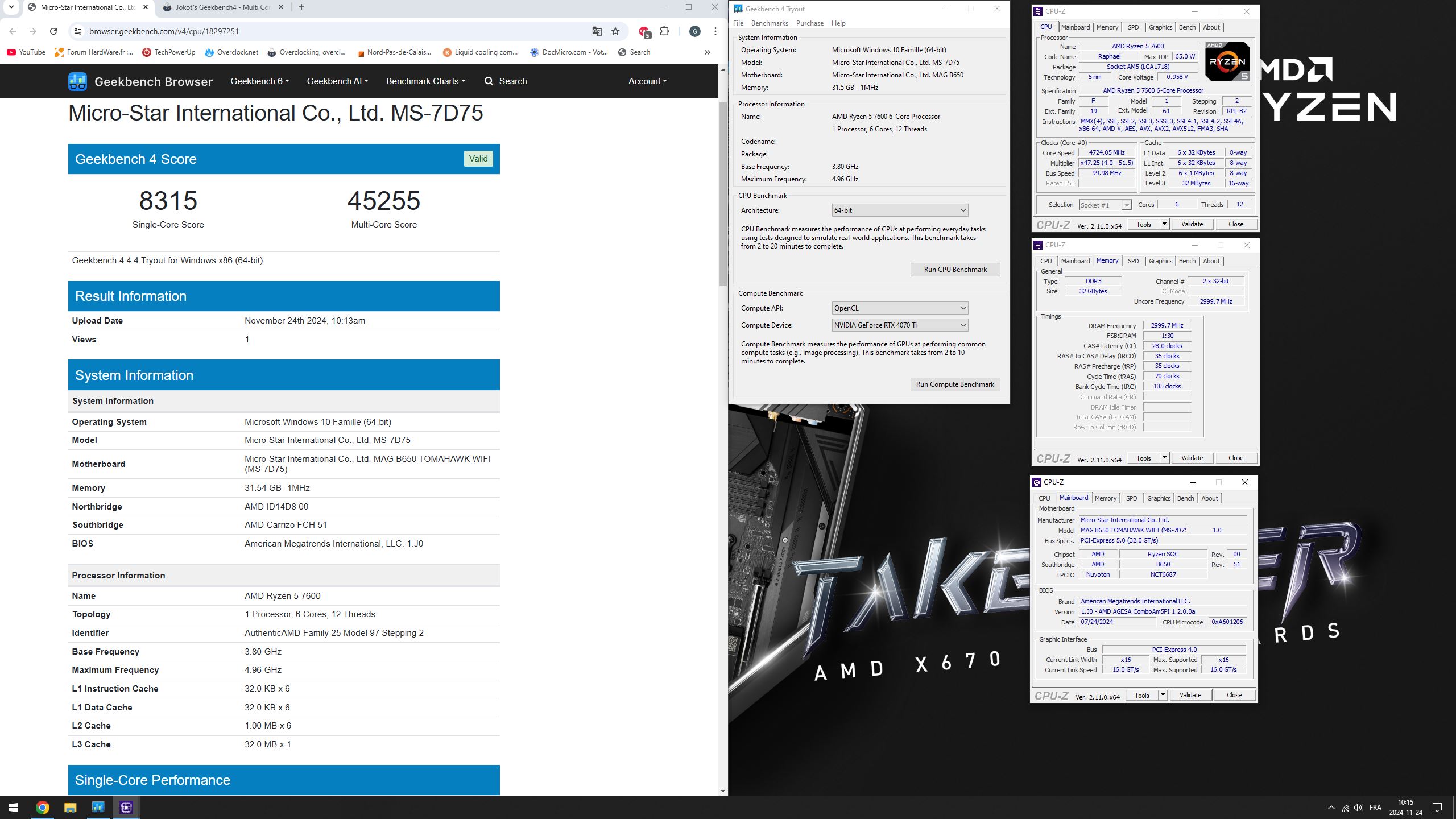Viewport: 1456px width, 819px height.
Task: Open the Benchmarks menu in Geekbench 4
Action: point(770,23)
